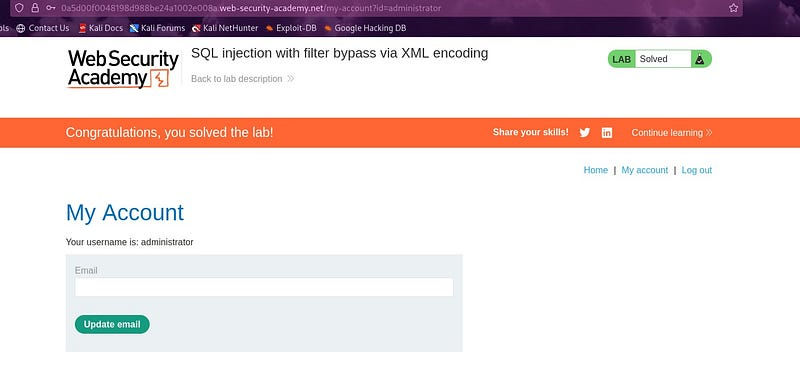Click the Web Security Academy logo
Screen dimensions: 800x376
click(x=123, y=69)
